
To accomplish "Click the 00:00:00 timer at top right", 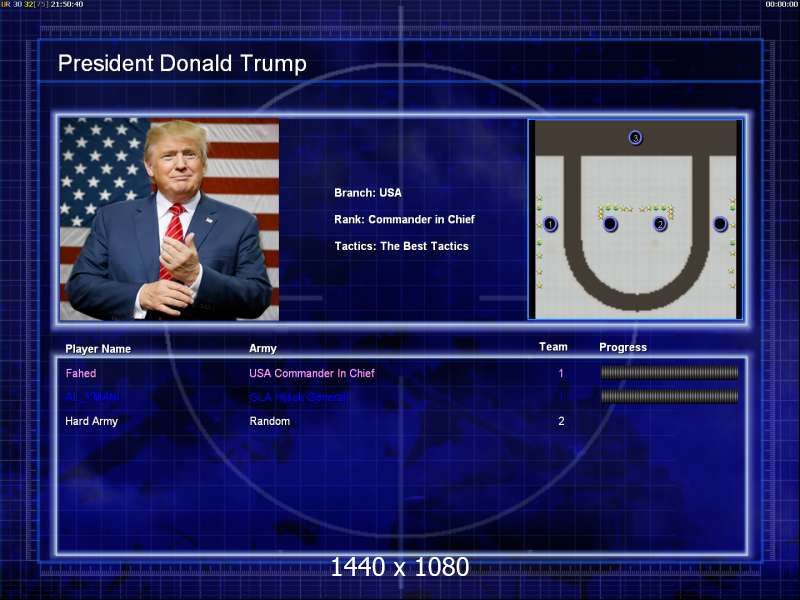I will pos(781,4).
